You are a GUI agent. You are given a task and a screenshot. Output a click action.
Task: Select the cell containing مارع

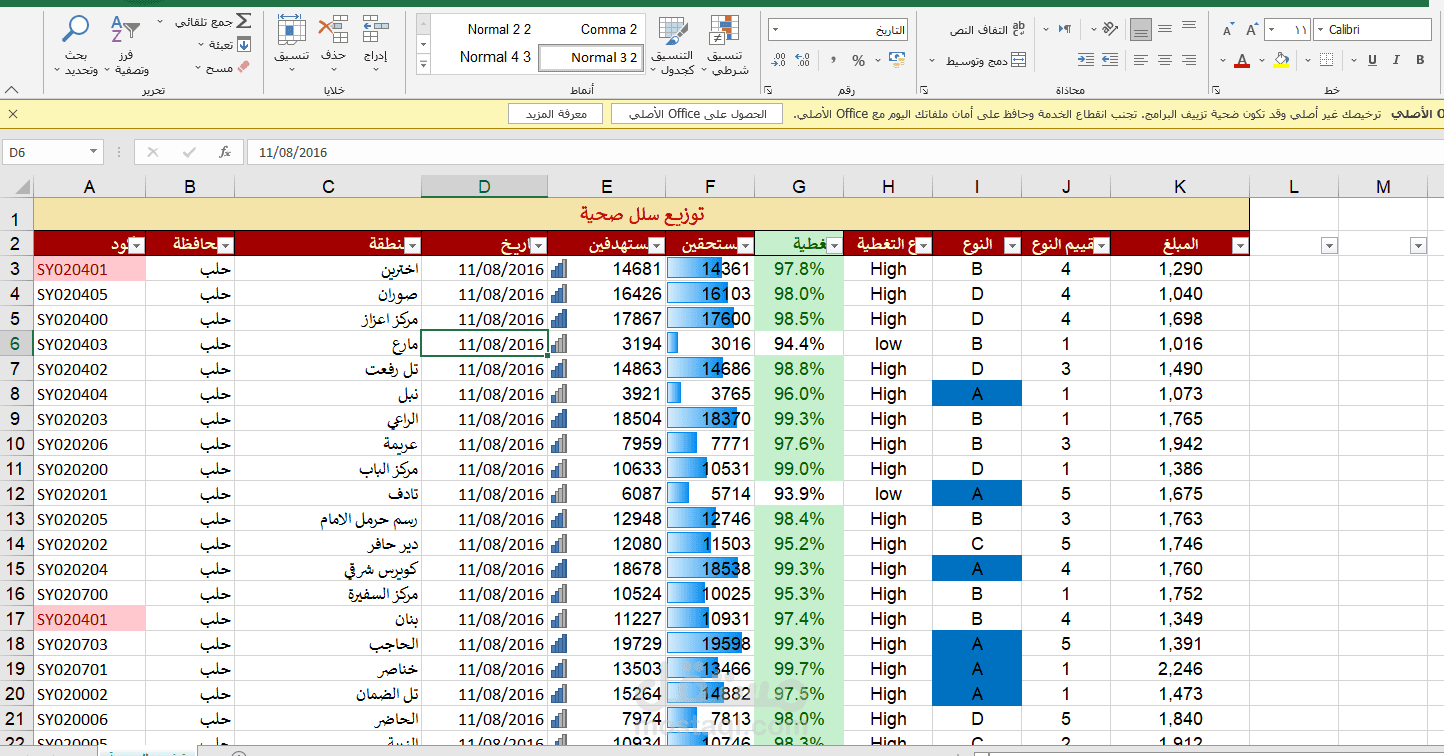pos(328,344)
